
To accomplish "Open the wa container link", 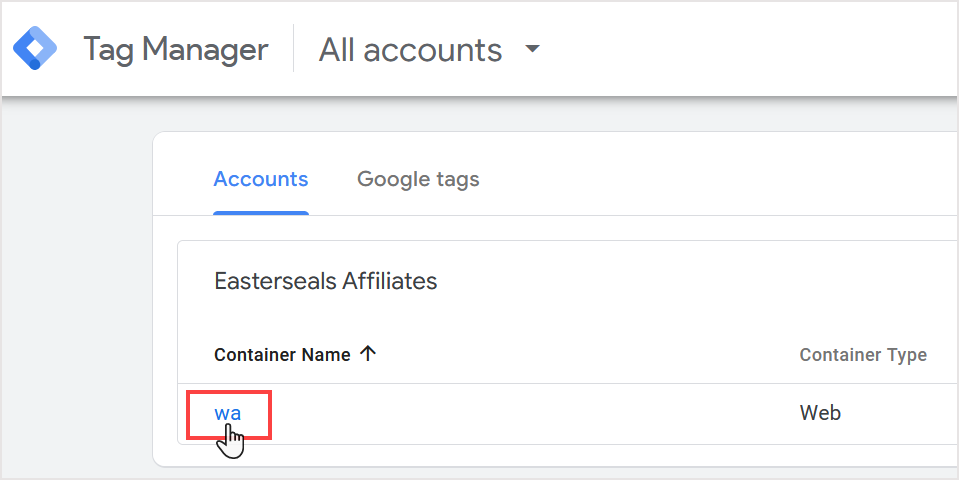I will [228, 413].
